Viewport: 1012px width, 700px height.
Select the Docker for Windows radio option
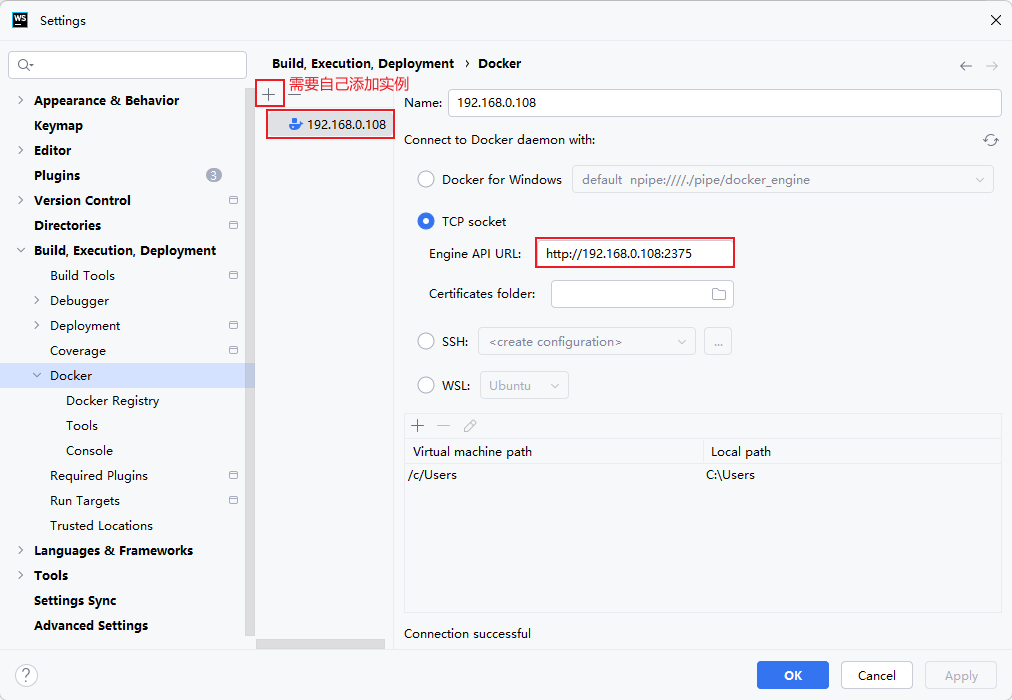[426, 180]
